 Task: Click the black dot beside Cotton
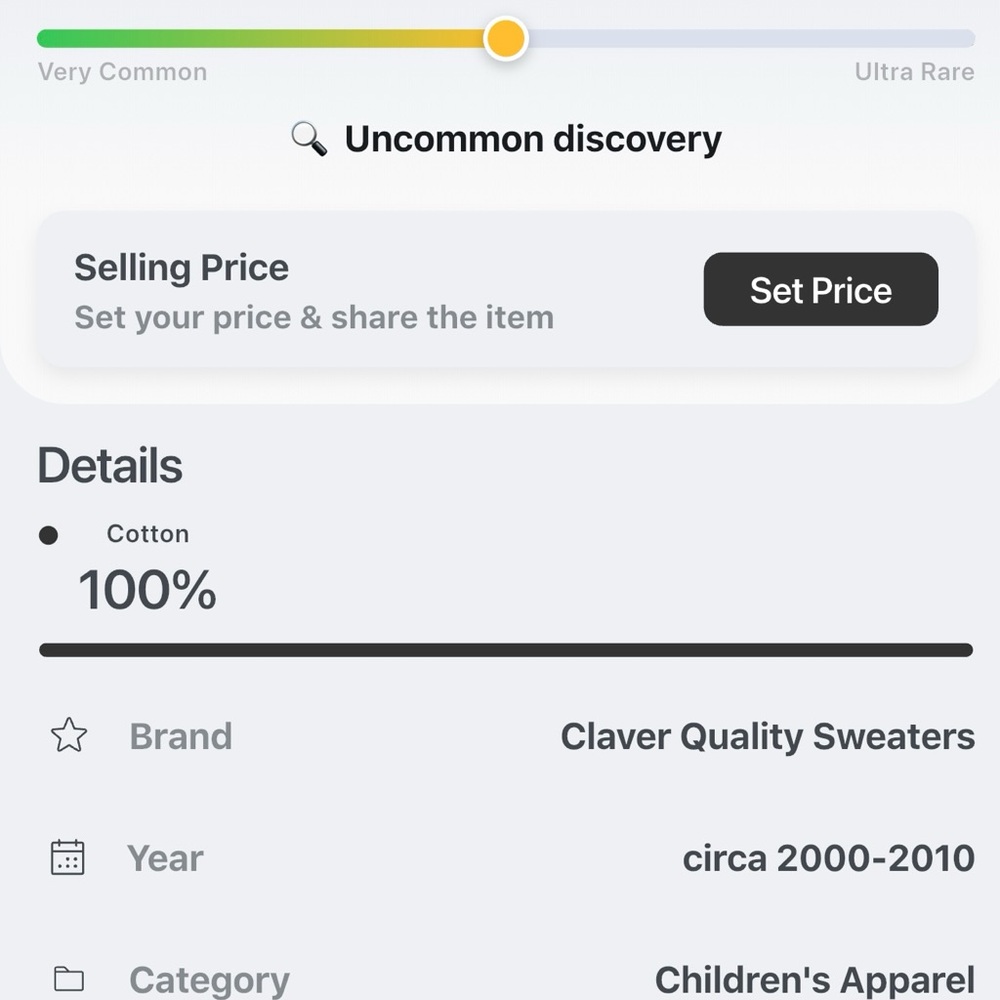tap(48, 535)
